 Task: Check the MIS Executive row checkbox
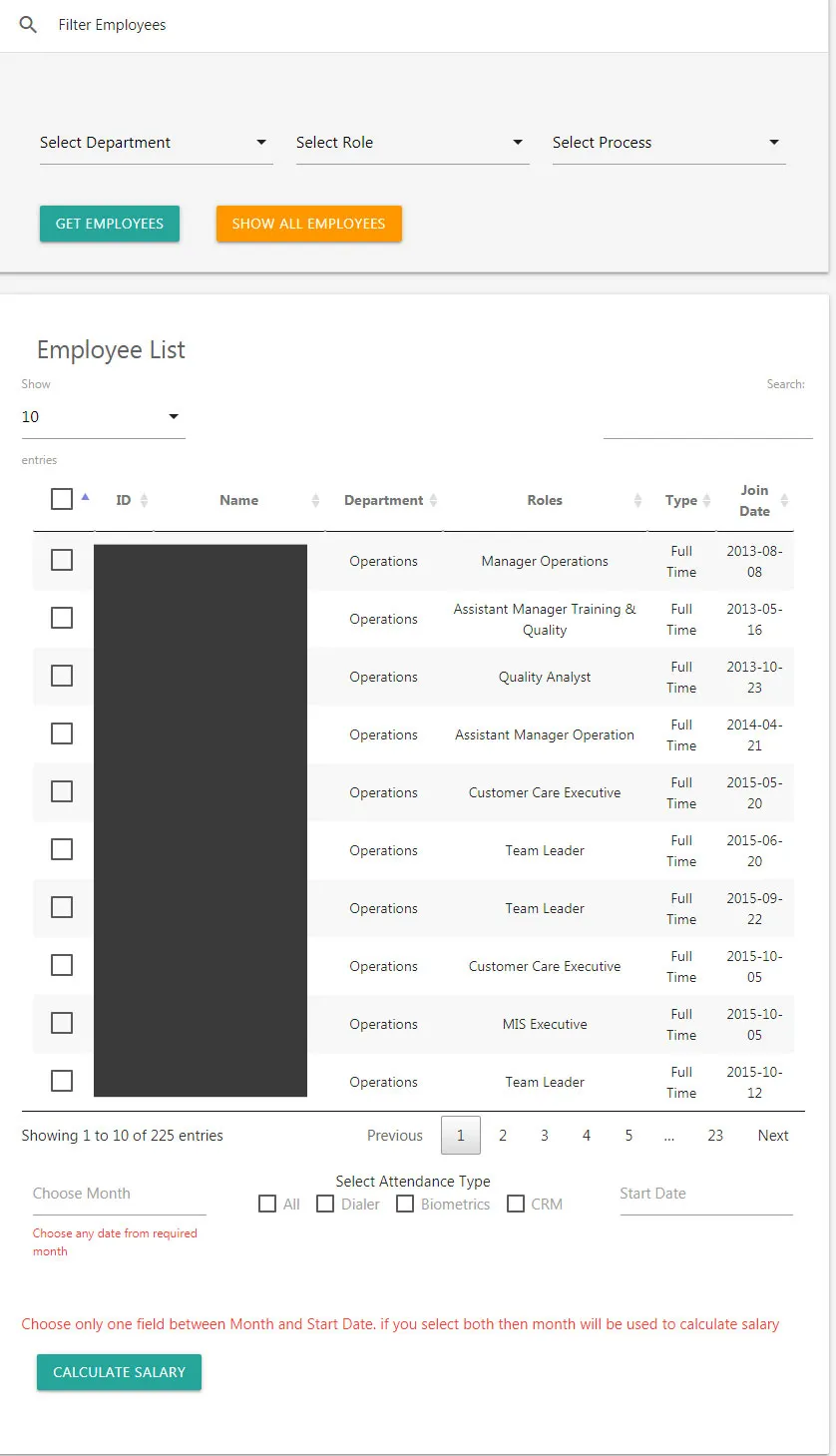(x=62, y=1023)
